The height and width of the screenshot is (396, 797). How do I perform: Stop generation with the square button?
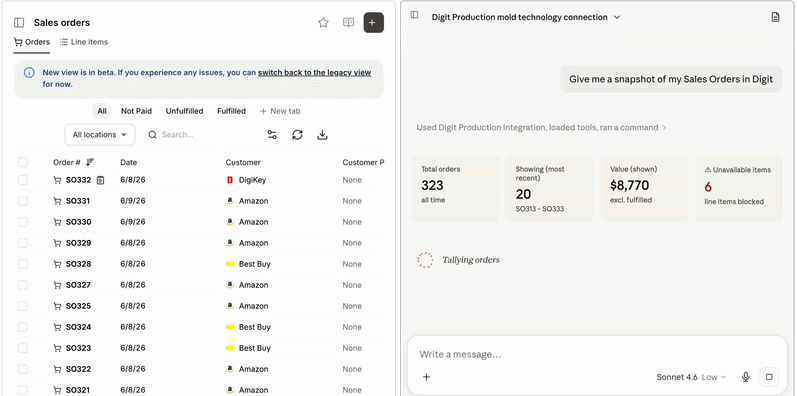pyautogui.click(x=769, y=377)
